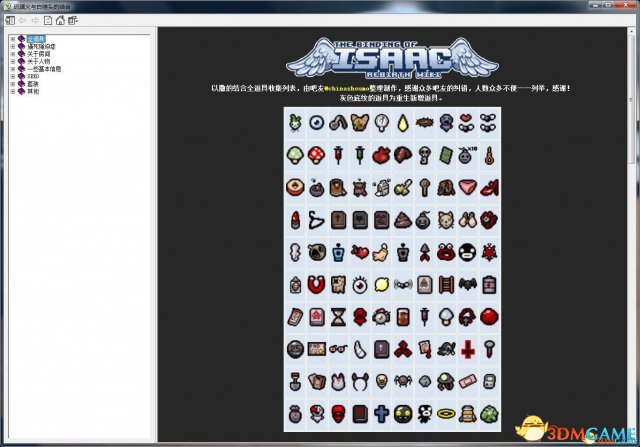Click the yellow Number One droplet

(403, 123)
